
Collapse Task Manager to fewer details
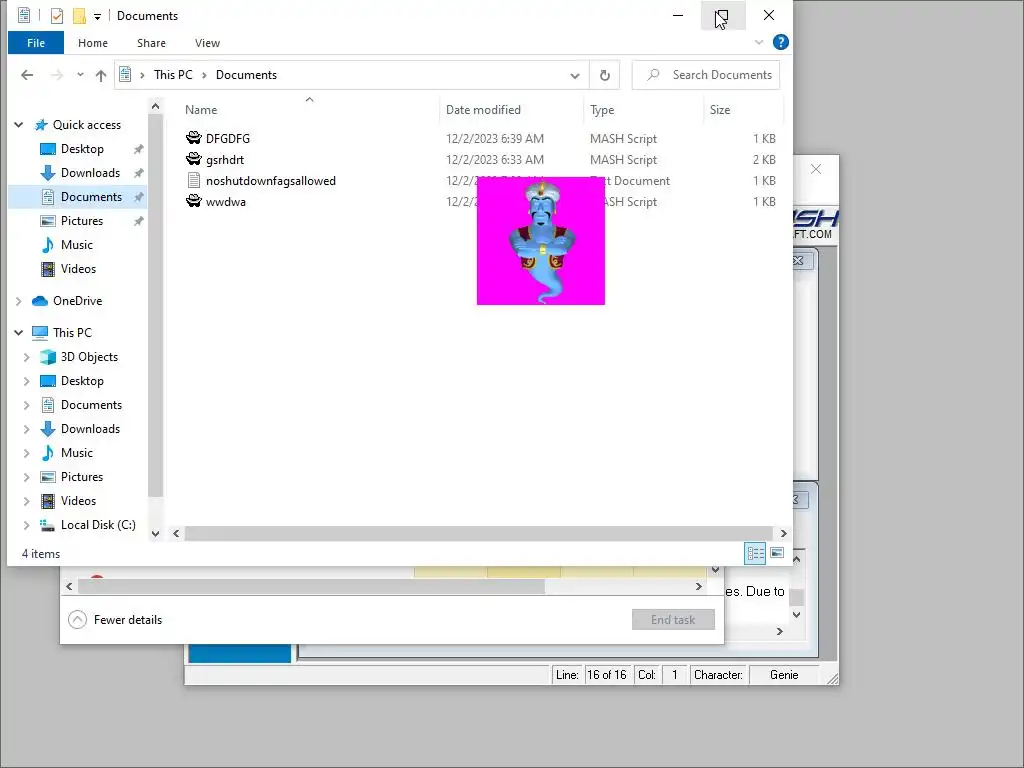coord(115,620)
